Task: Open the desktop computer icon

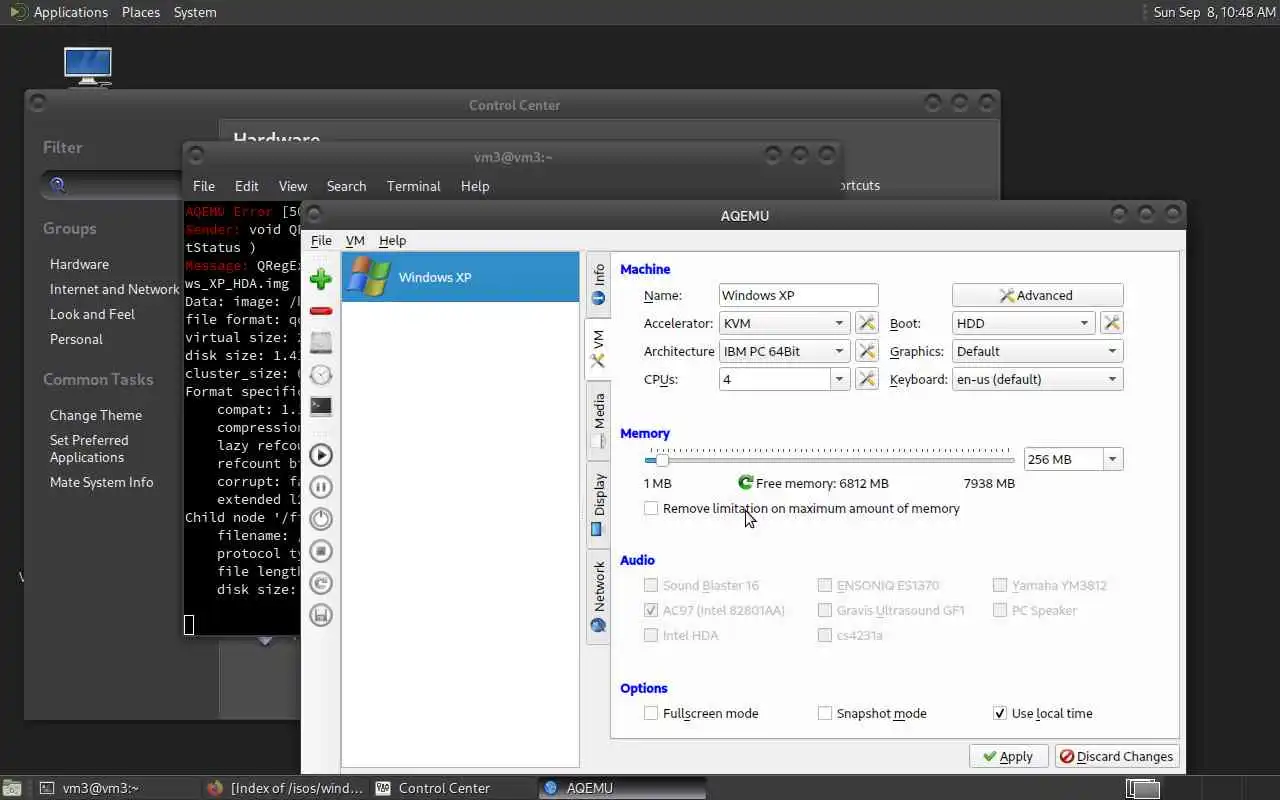Action: tap(88, 66)
